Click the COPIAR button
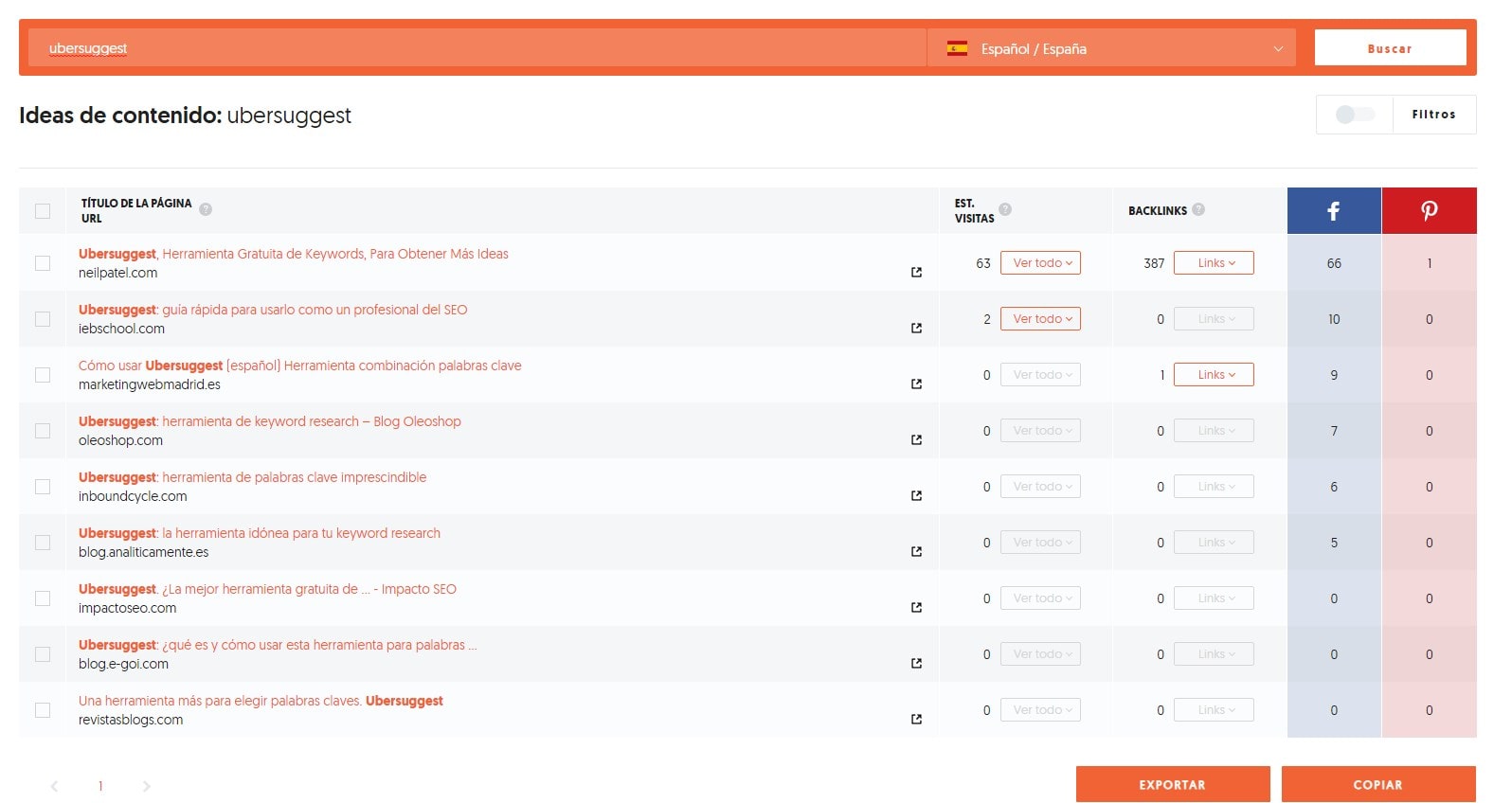Viewport: 1512px width, 803px height. (x=1378, y=784)
